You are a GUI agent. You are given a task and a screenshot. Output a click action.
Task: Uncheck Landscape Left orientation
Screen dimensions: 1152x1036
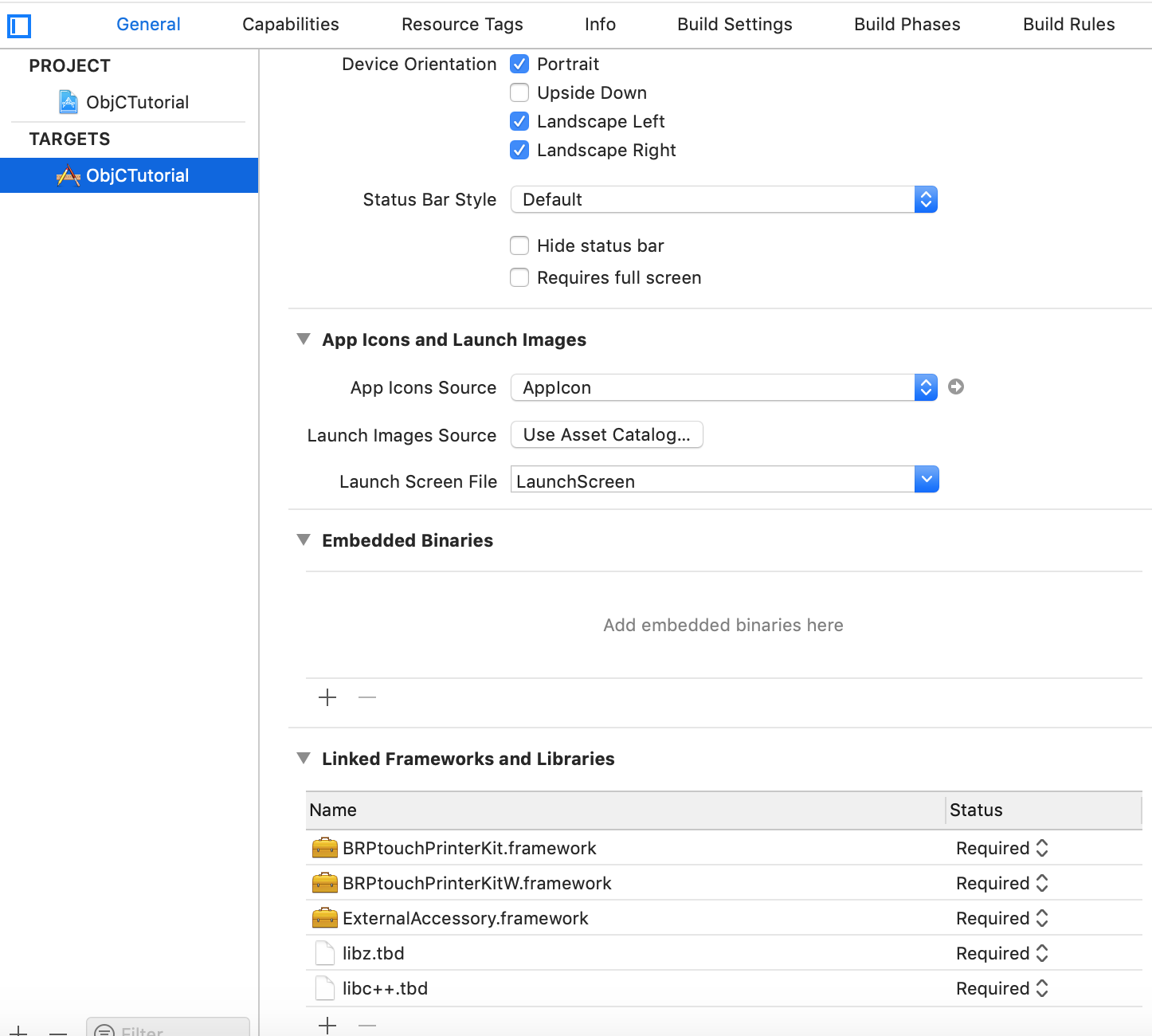519,122
